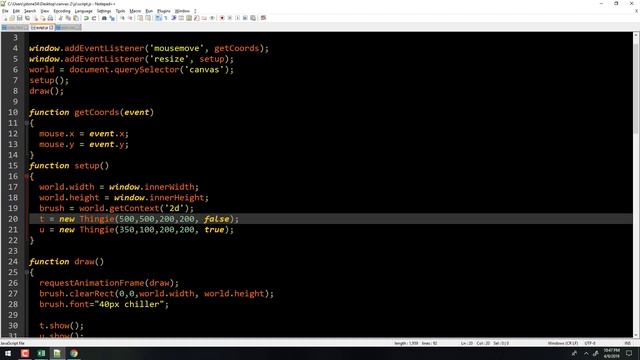Click the Playback macro icon
640x360 pixels.
(238, 18)
